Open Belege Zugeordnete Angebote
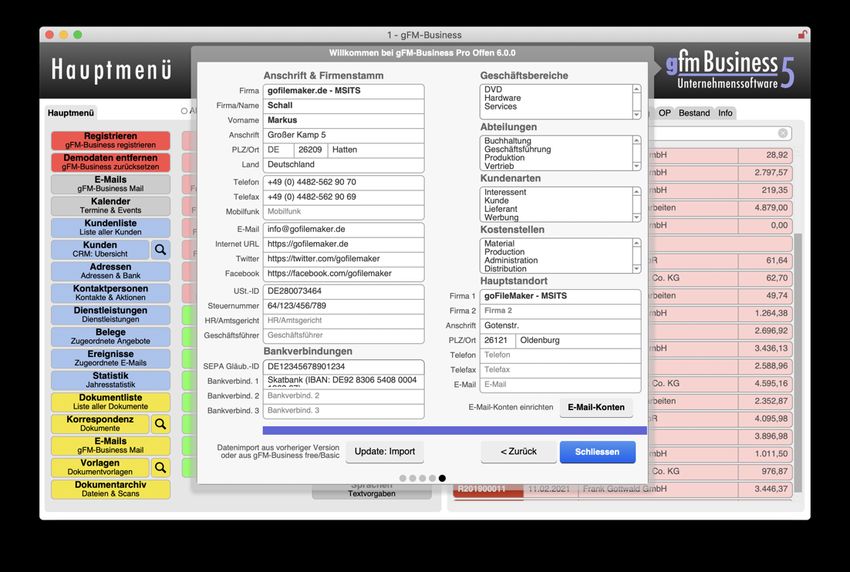Screen dimensions: 850x572 (111, 337)
